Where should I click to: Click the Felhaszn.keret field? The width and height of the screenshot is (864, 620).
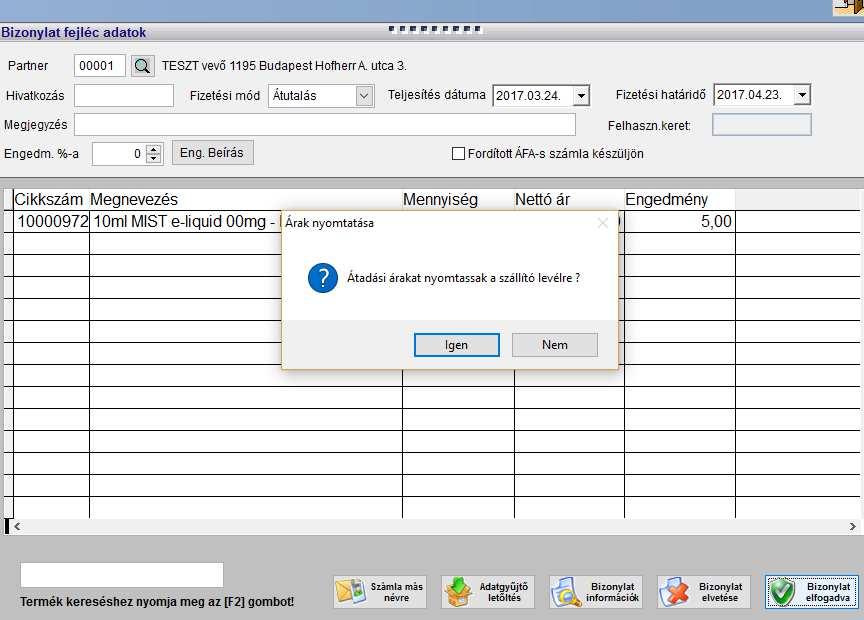pyautogui.click(x=762, y=125)
